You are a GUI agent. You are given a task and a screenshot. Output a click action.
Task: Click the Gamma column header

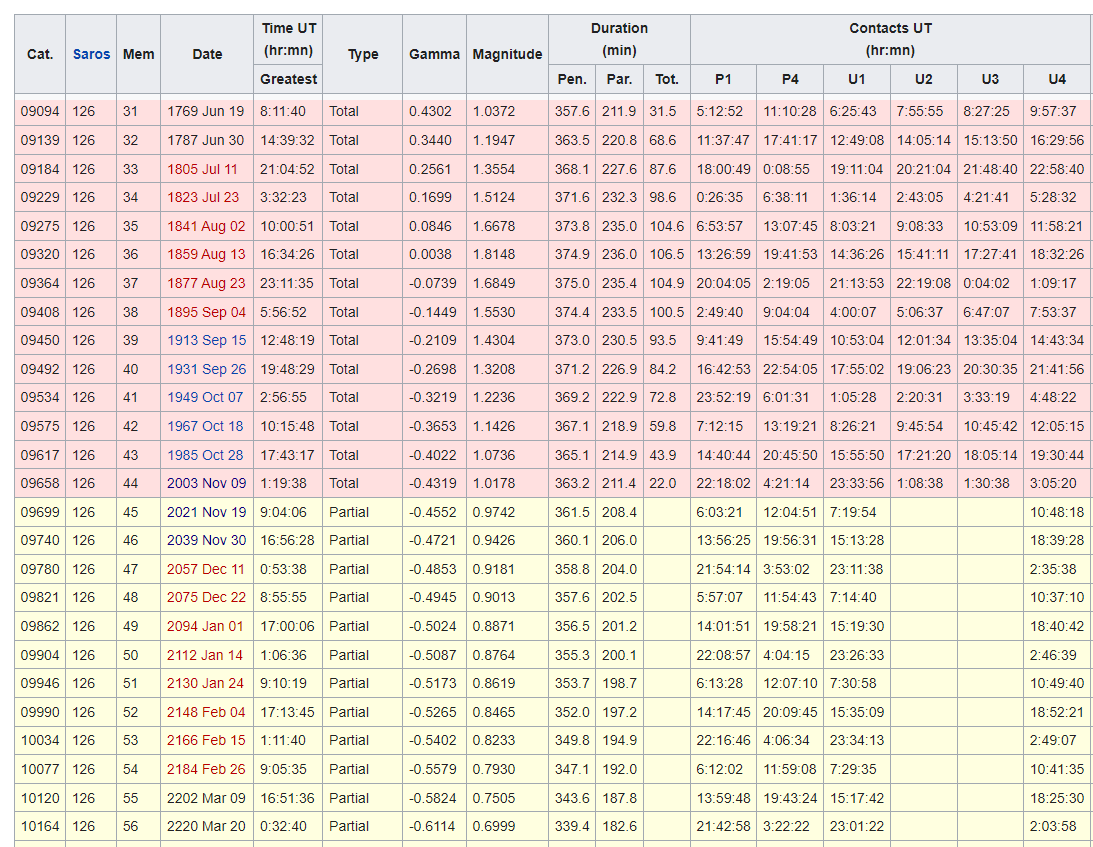(434, 54)
